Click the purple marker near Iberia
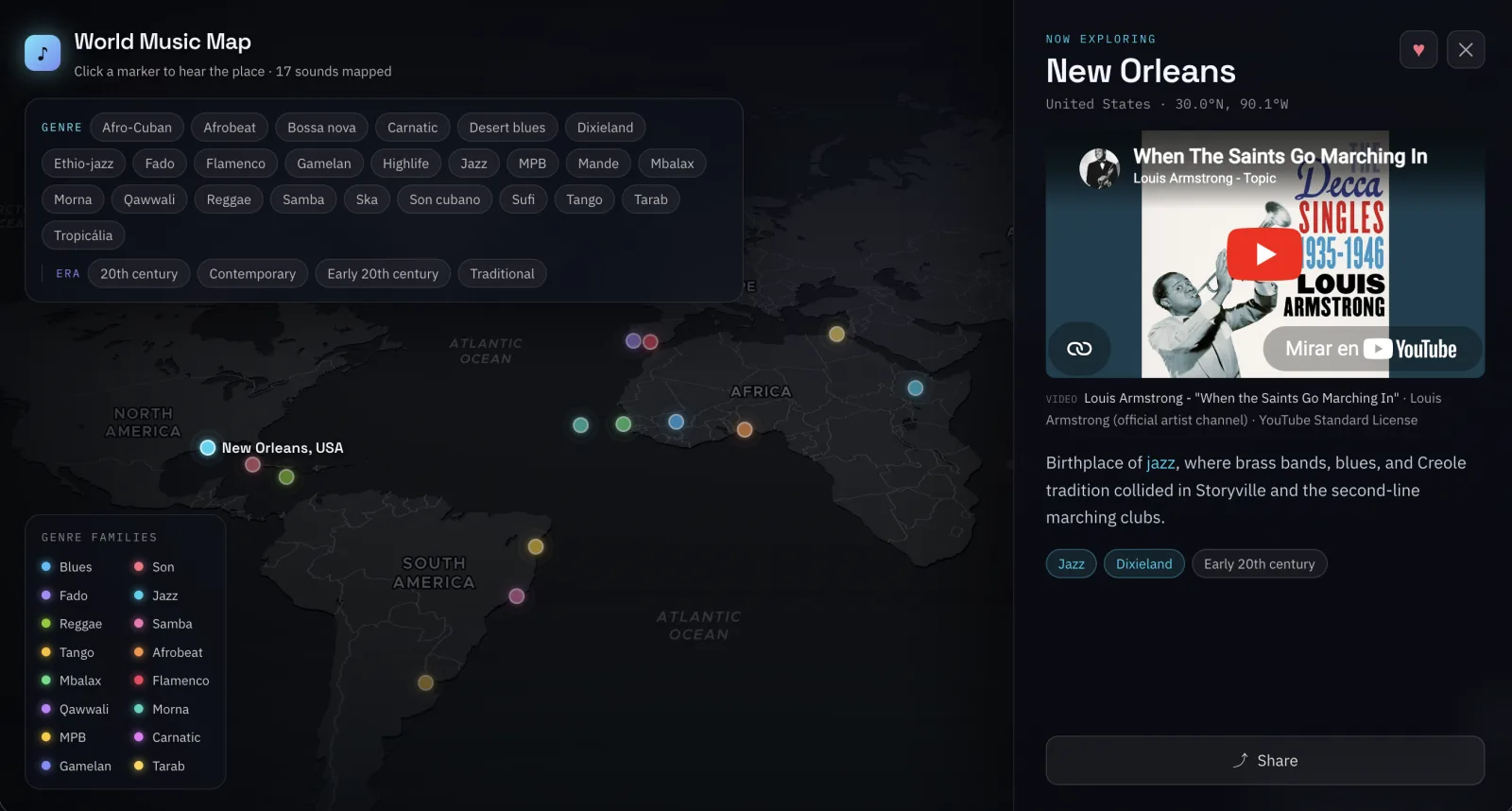Image resolution: width=1512 pixels, height=811 pixels. [633, 340]
